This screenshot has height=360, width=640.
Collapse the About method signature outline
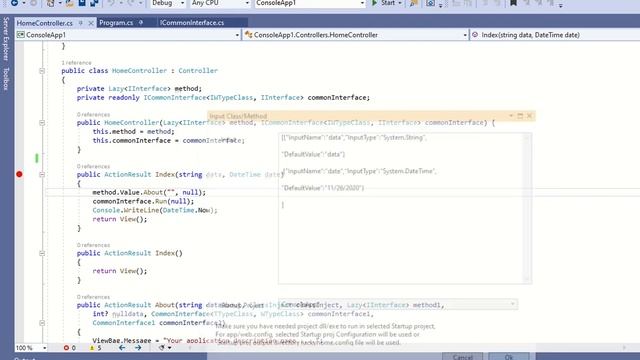42,323
